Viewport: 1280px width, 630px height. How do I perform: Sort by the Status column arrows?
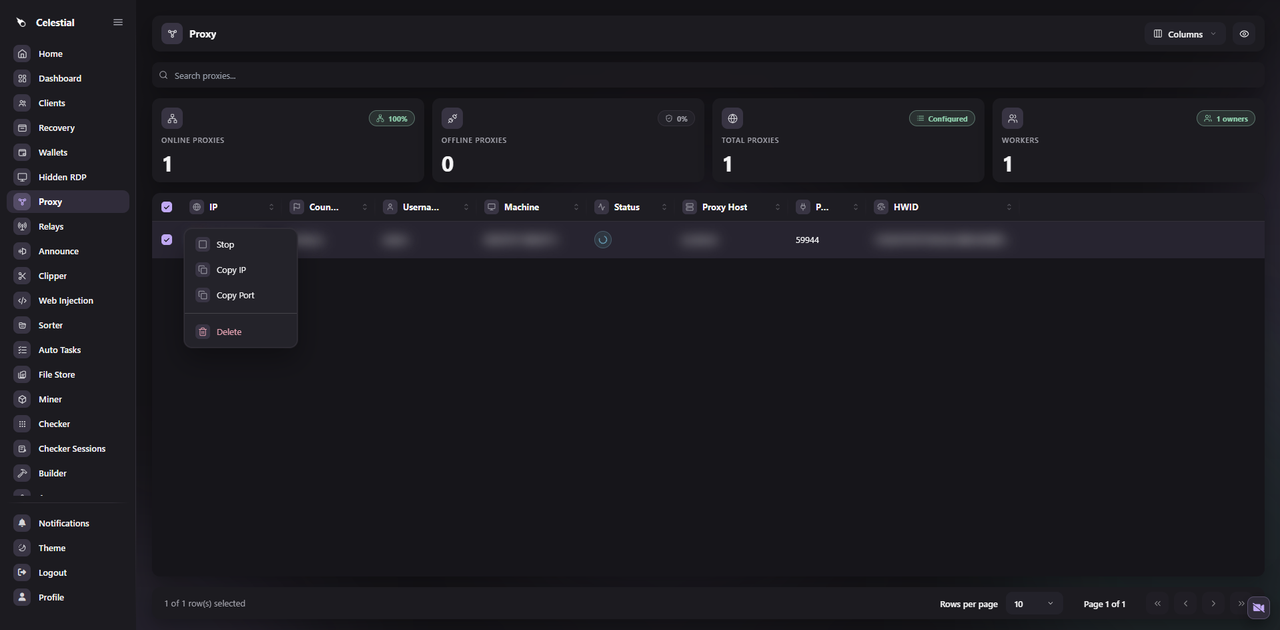(x=664, y=207)
